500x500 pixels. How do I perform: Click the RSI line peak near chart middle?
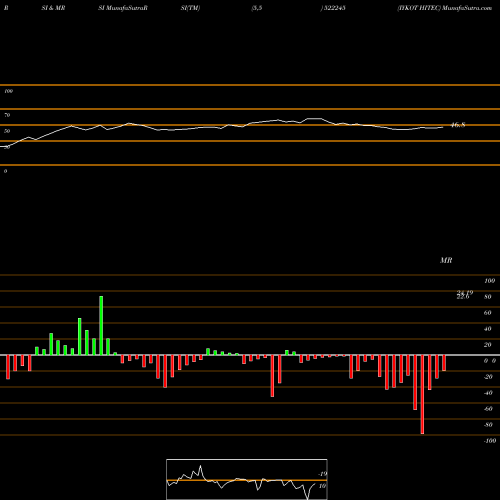tap(314, 118)
